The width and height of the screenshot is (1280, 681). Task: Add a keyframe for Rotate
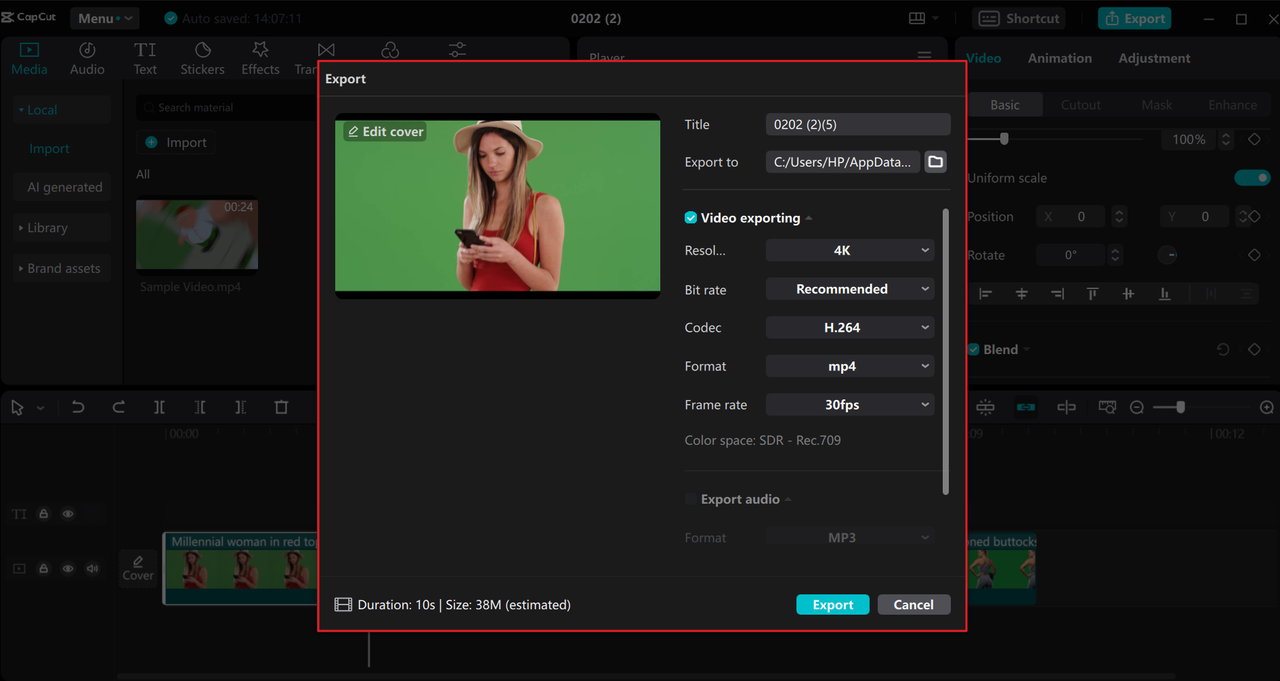[x=1254, y=255]
